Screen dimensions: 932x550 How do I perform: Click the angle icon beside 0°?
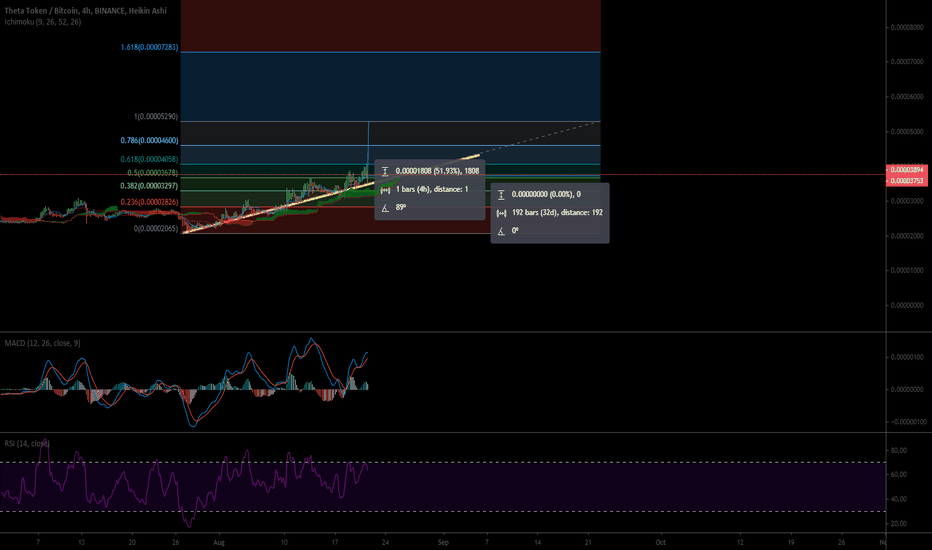pyautogui.click(x=501, y=231)
